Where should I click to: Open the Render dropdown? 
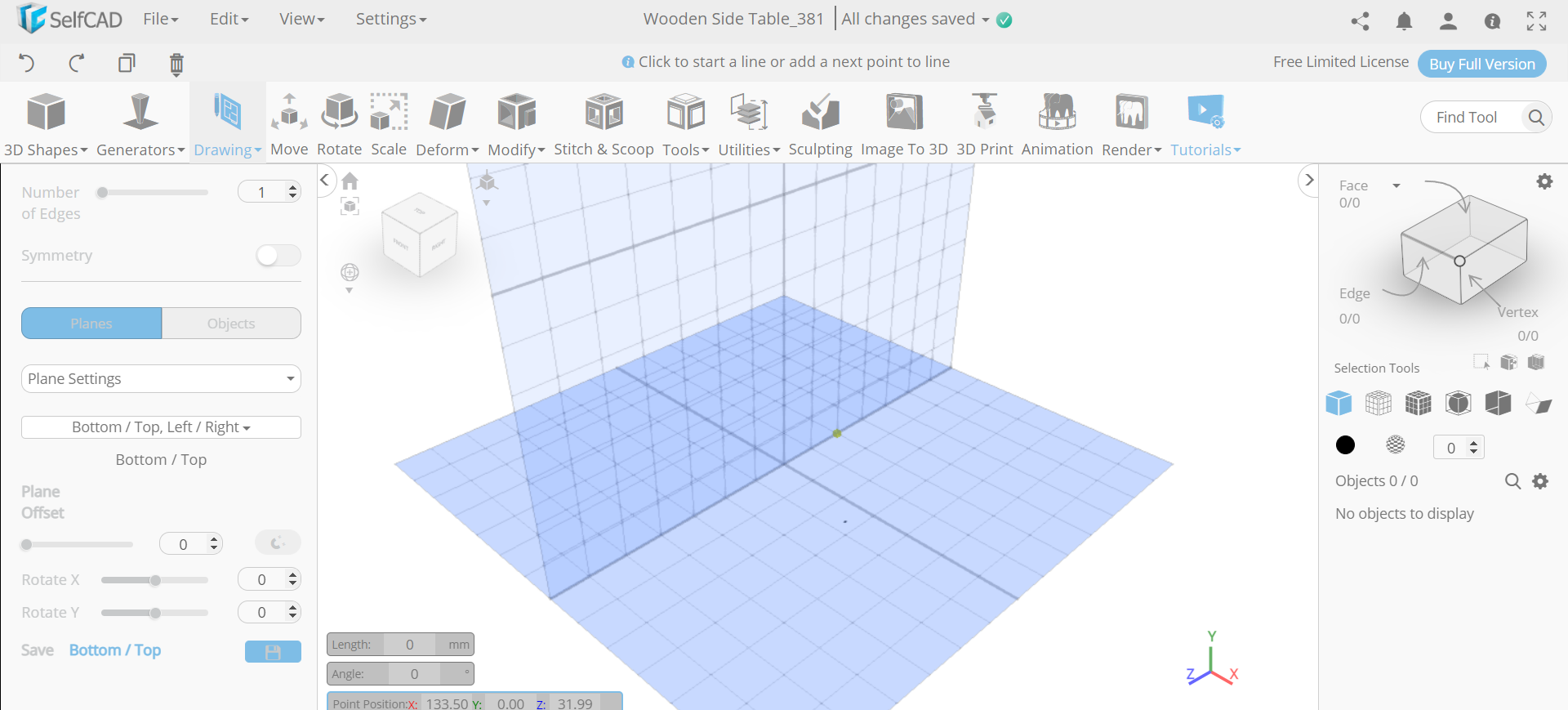(1131, 124)
